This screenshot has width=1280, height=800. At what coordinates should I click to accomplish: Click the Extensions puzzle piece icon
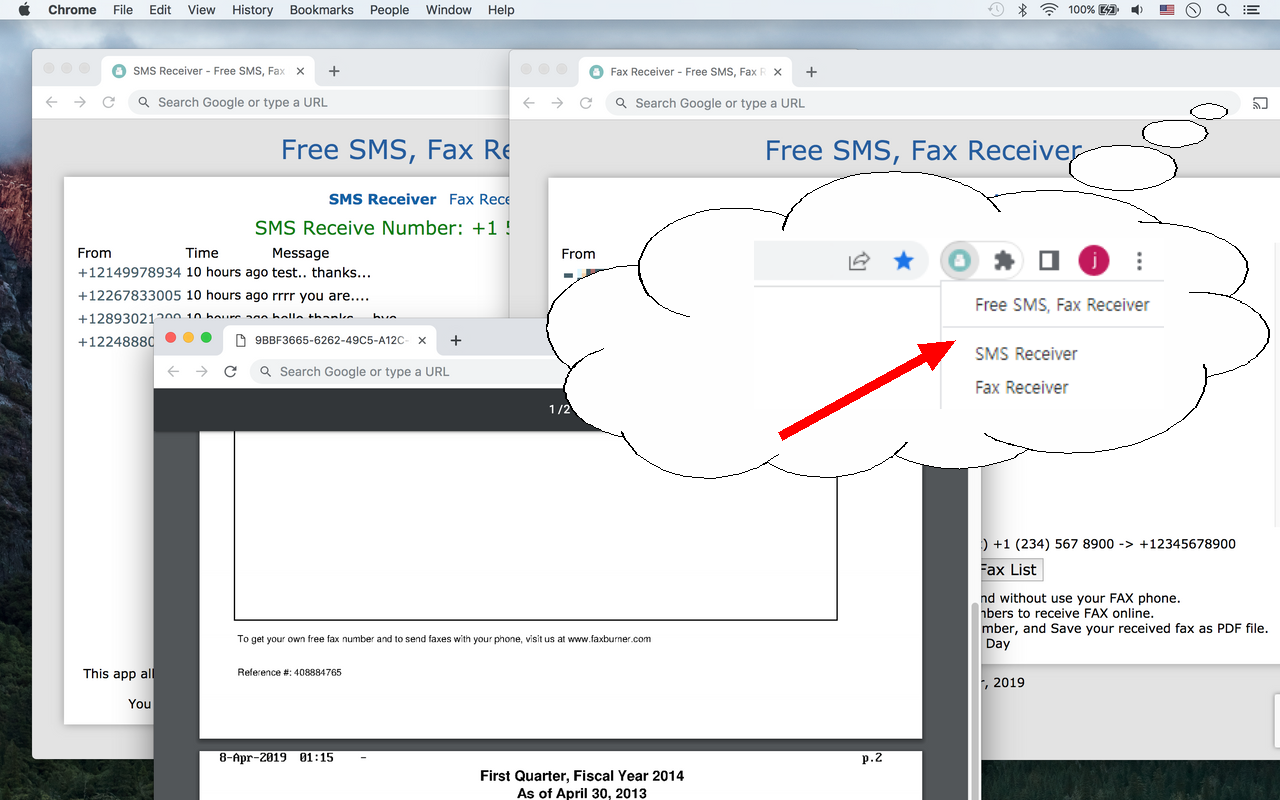coord(1003,260)
